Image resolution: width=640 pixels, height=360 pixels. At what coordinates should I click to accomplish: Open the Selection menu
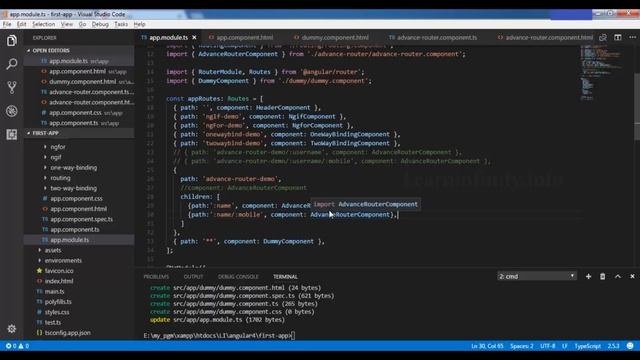point(43,24)
